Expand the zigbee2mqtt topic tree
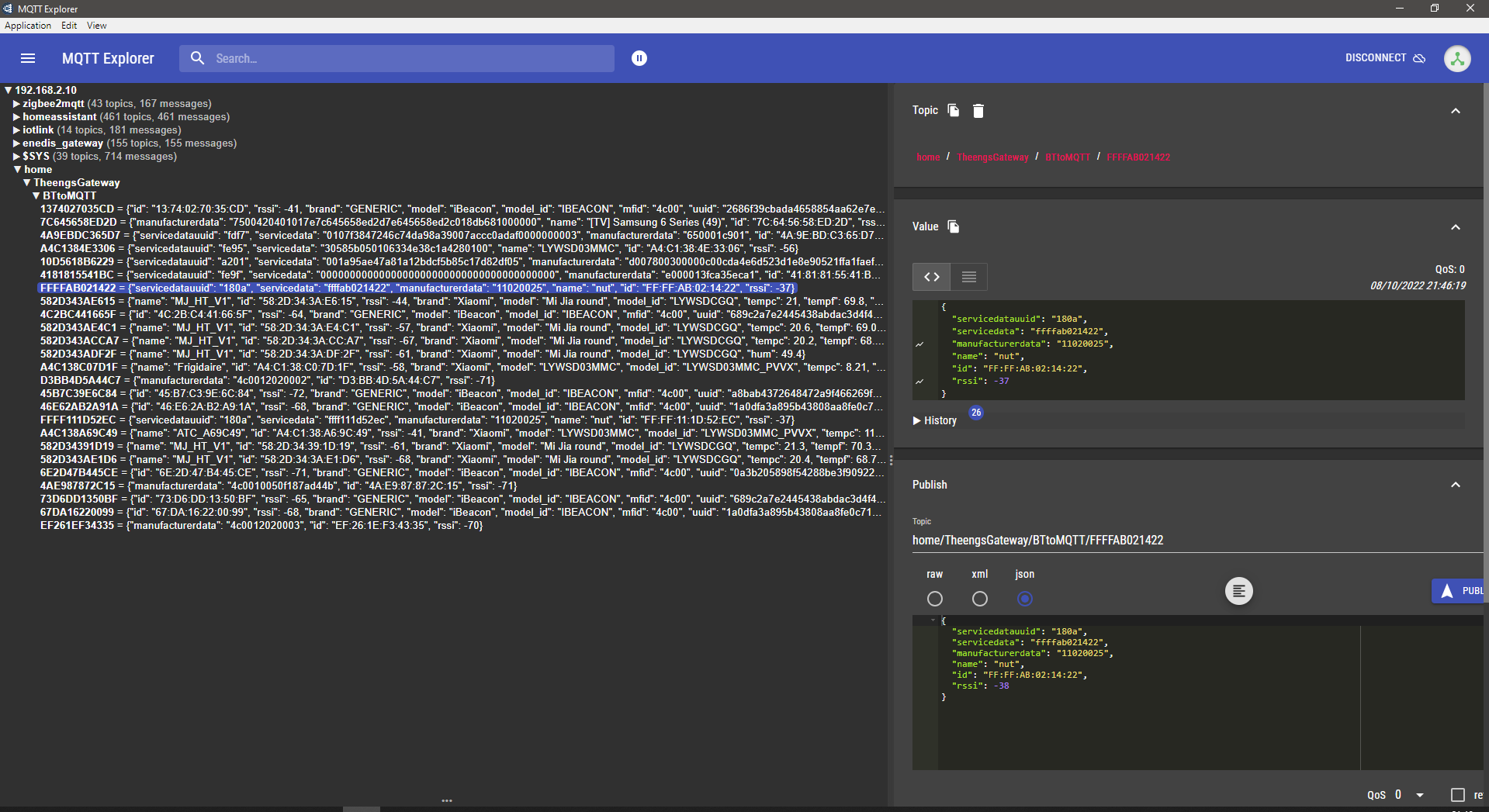 [x=16, y=104]
